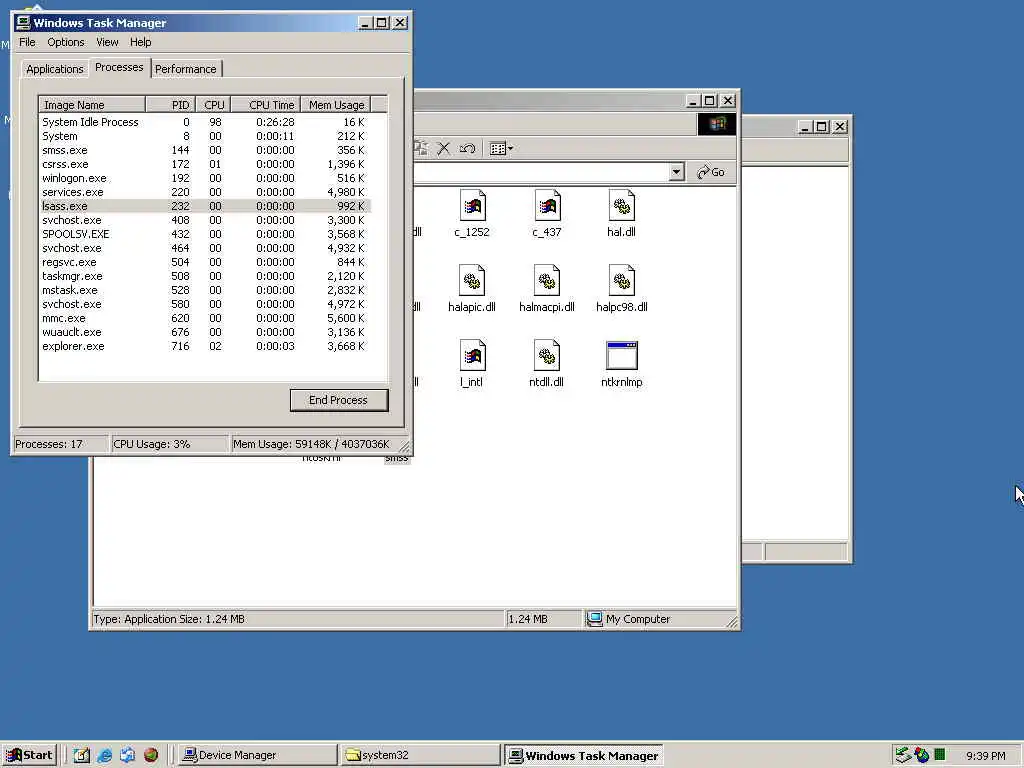Click the My Computer zone in the status bar

tap(660, 619)
